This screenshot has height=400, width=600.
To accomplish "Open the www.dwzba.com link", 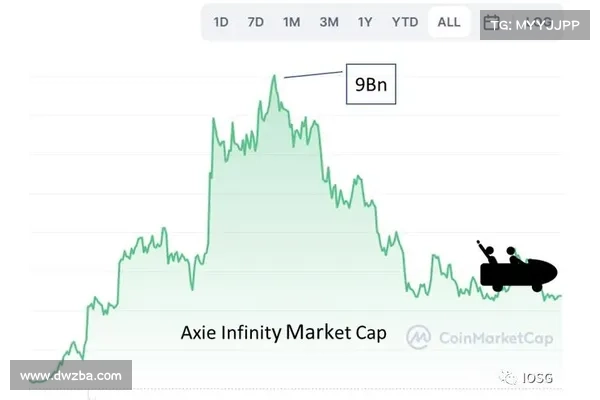I will click(71, 376).
